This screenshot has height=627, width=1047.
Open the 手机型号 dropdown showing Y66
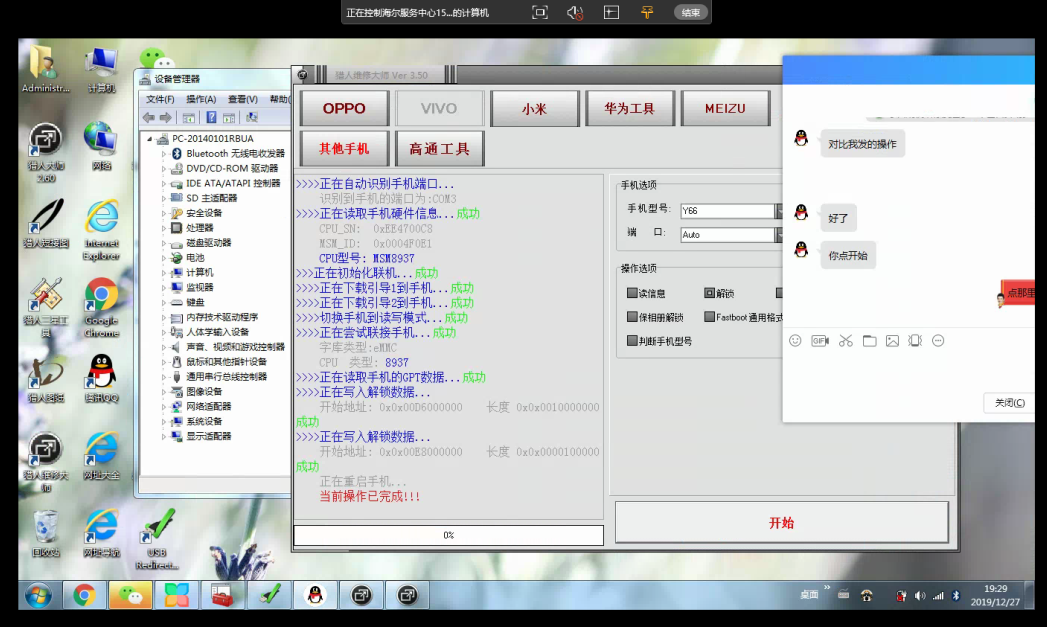(731, 211)
